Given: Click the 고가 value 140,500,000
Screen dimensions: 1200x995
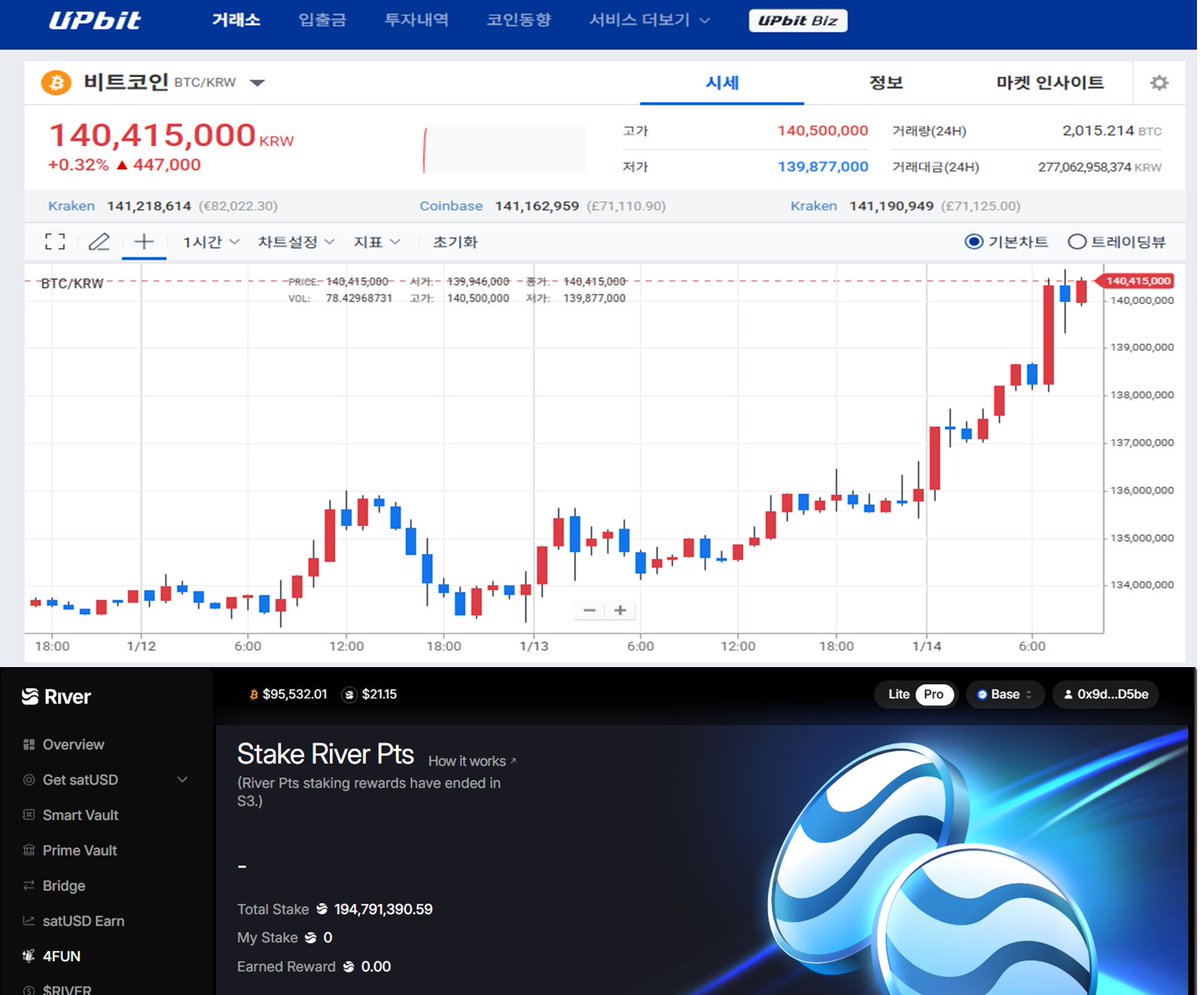Looking at the screenshot, I should coord(823,131).
